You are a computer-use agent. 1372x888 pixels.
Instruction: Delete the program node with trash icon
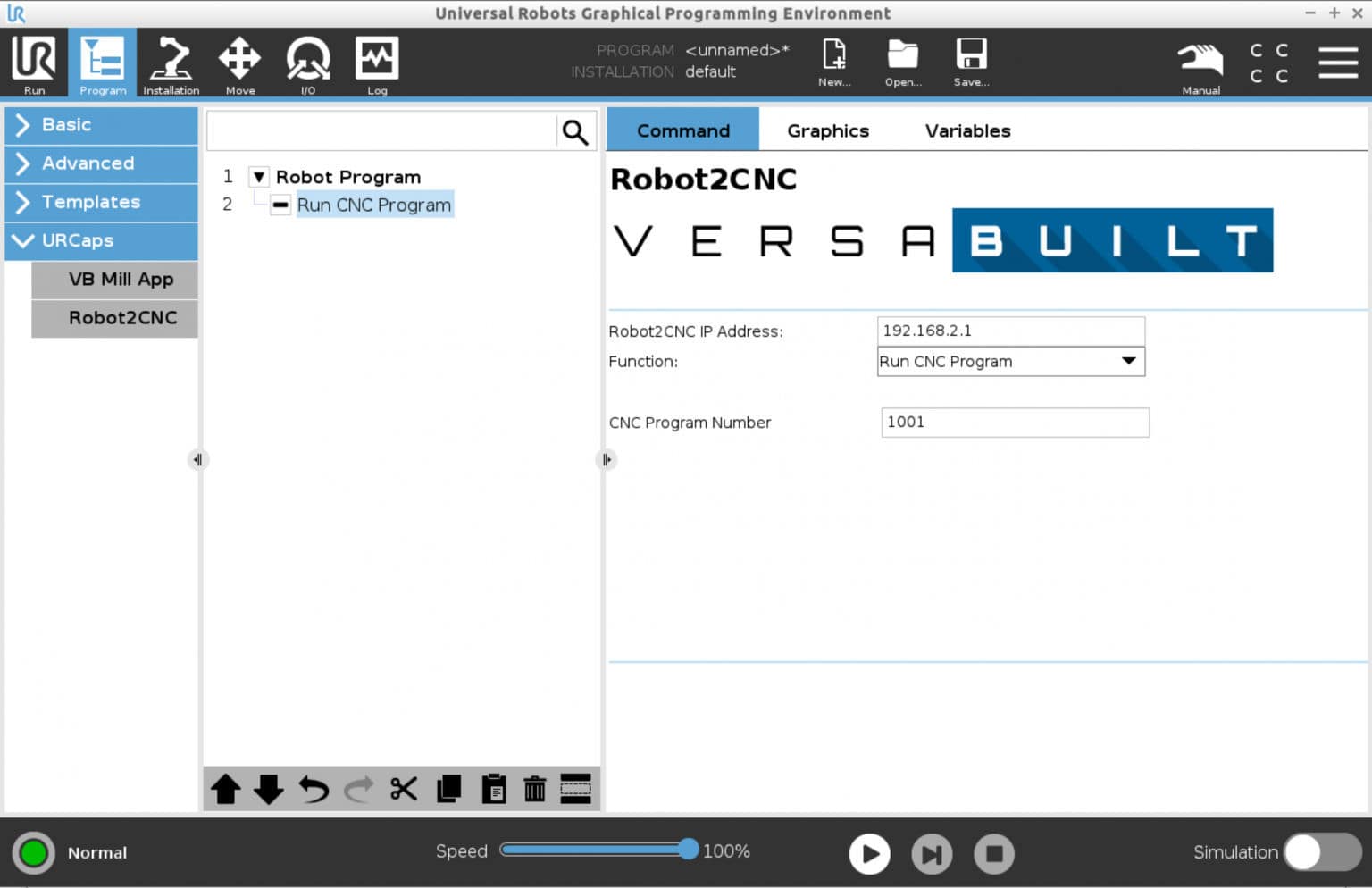coord(533,789)
